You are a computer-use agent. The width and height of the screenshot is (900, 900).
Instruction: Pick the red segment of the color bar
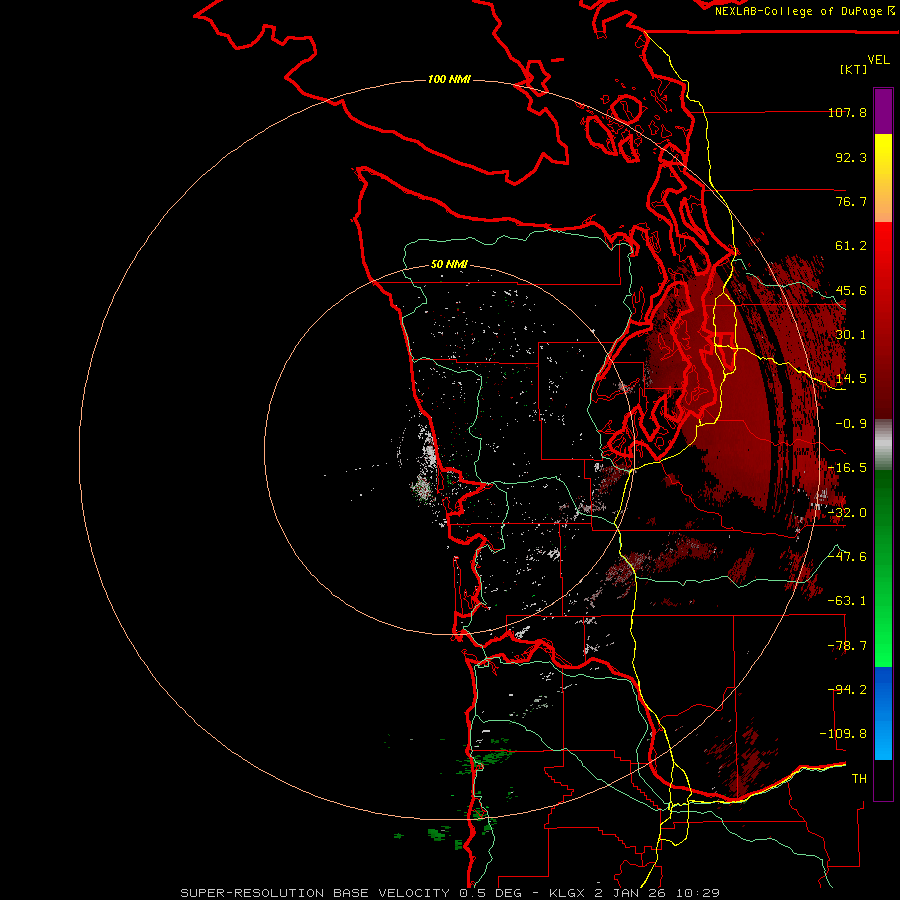[x=883, y=320]
